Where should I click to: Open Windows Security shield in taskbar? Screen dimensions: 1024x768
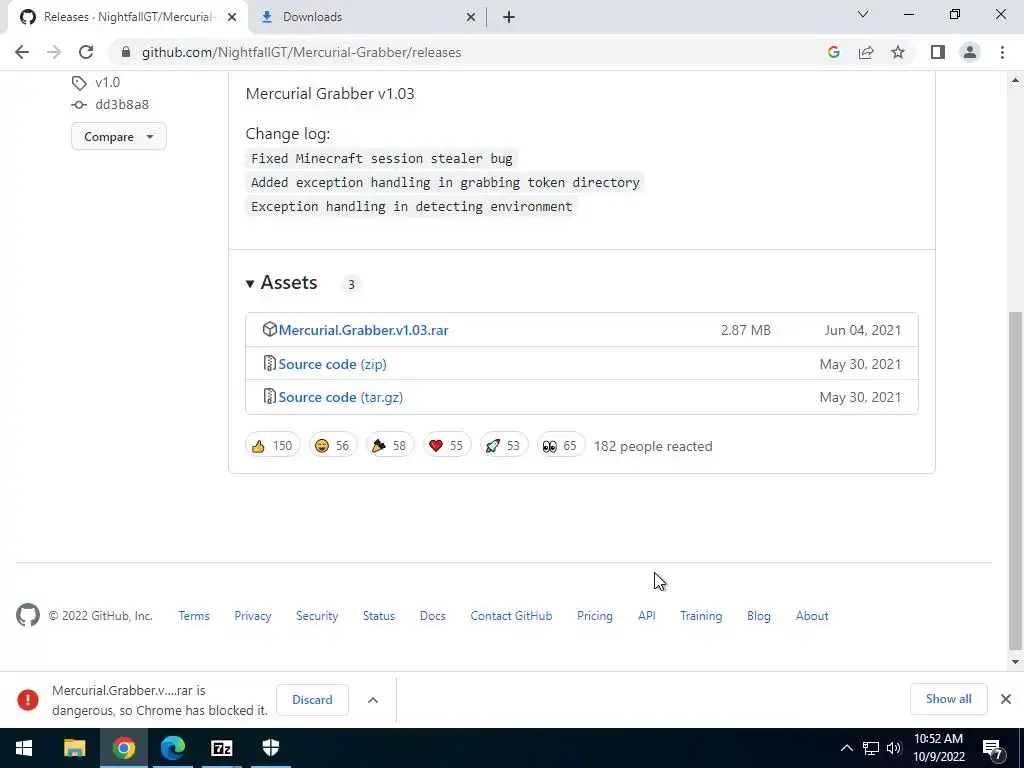coord(270,748)
